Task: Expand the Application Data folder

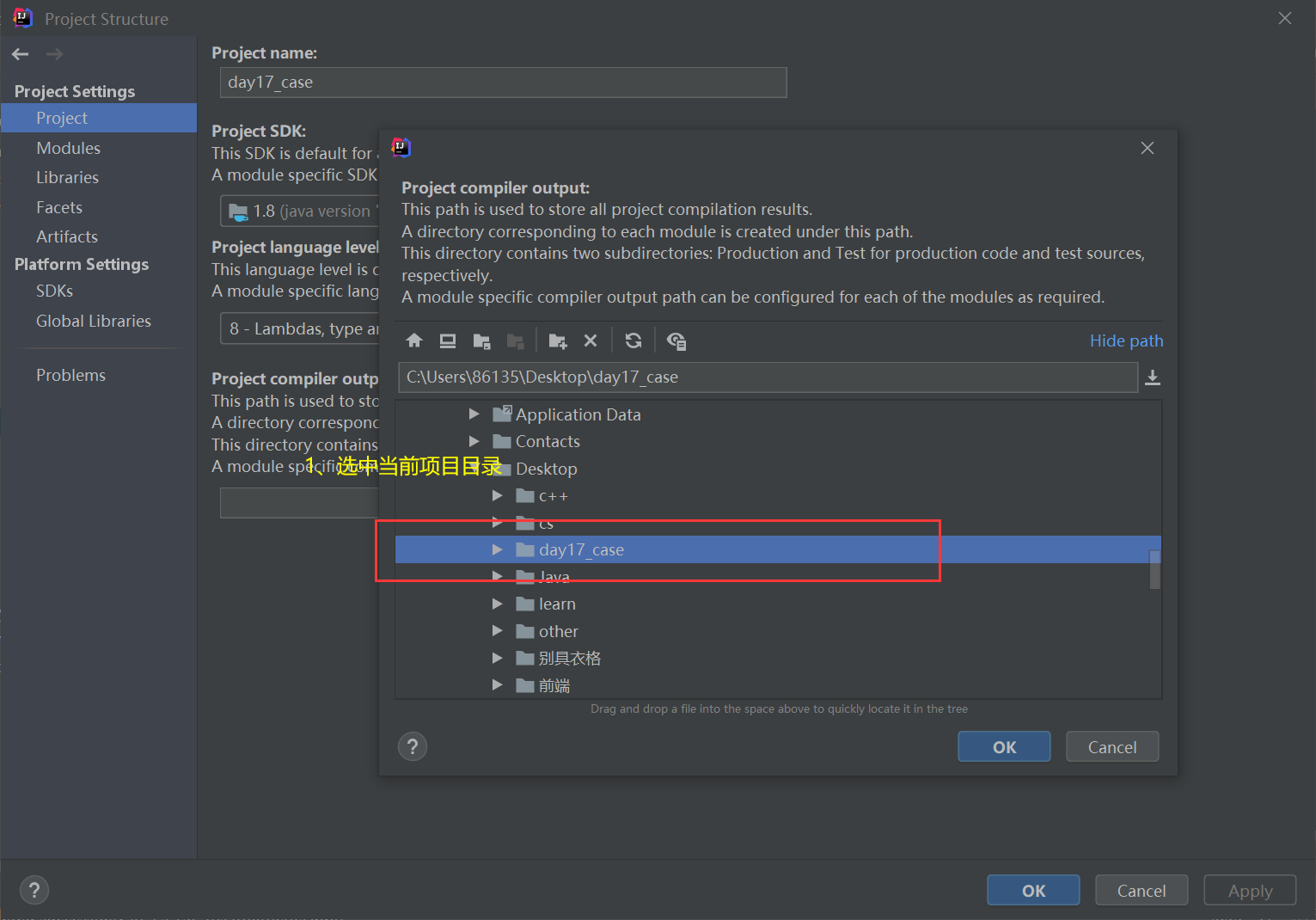Action: (474, 414)
